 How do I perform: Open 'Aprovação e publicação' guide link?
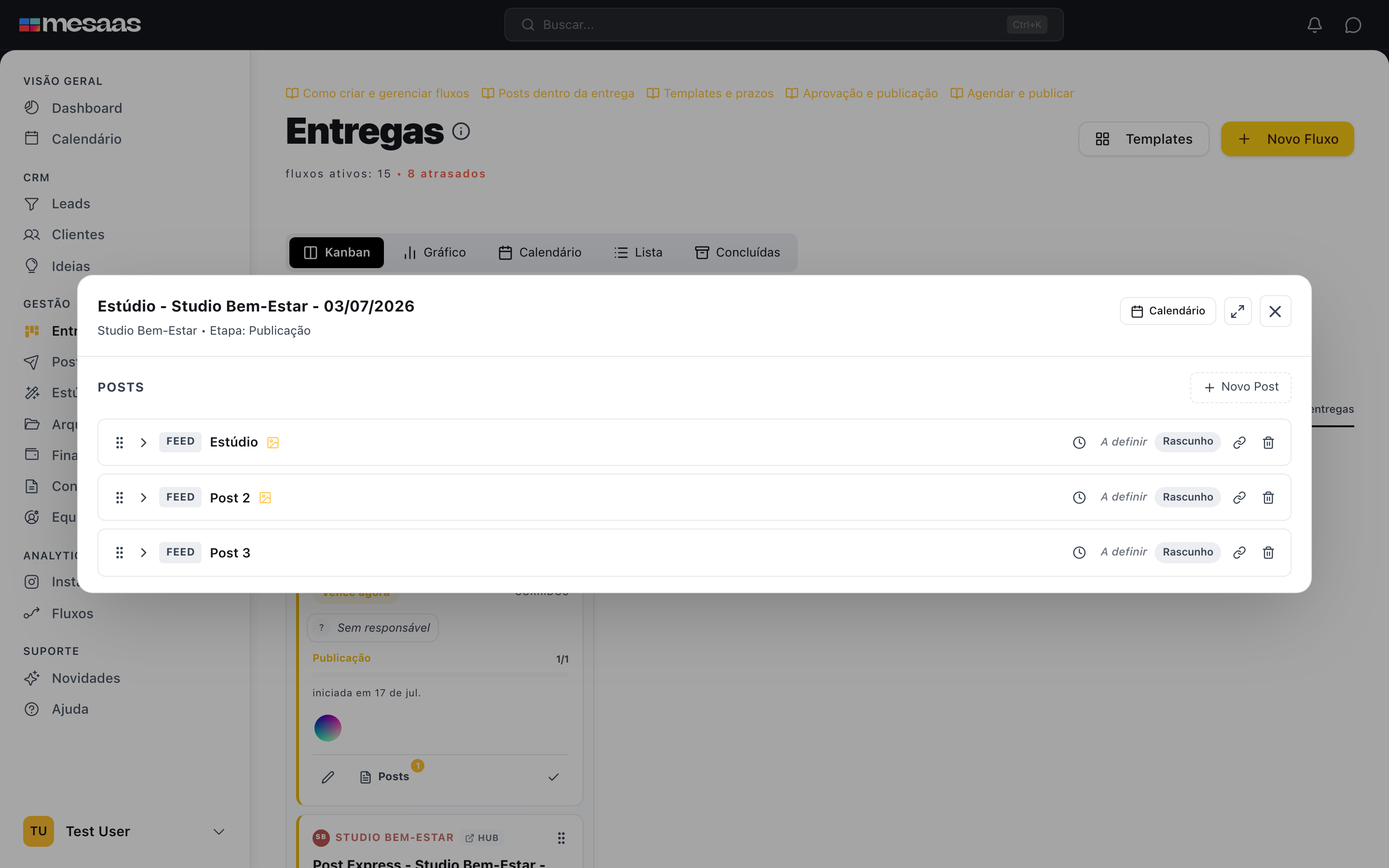(x=861, y=93)
